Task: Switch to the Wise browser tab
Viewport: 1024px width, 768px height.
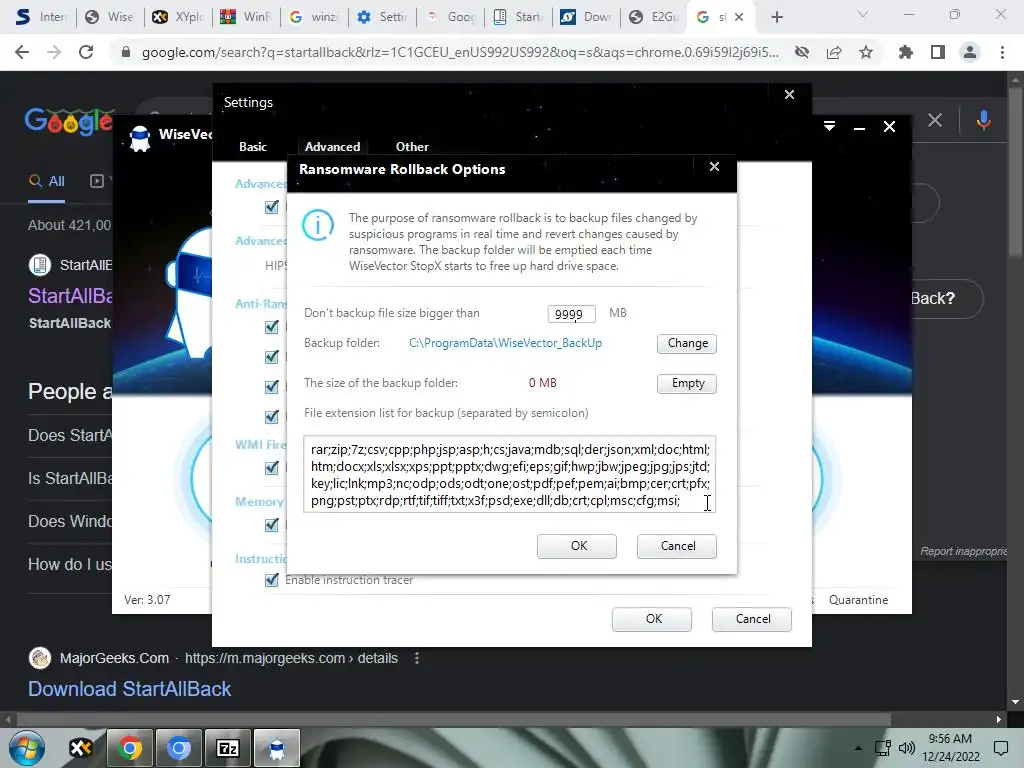Action: (x=110, y=17)
